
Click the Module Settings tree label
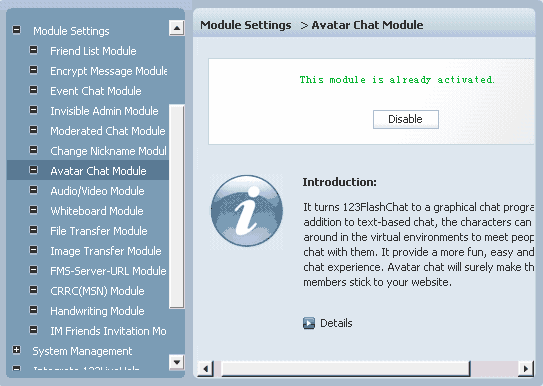point(71,31)
